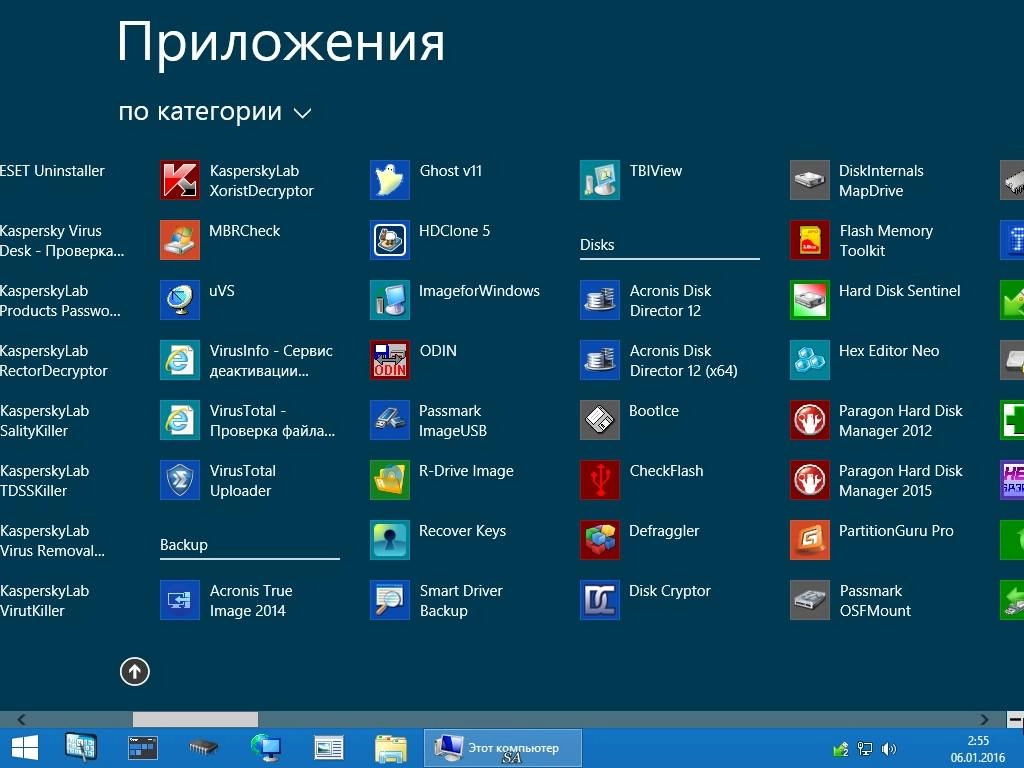The width and height of the screenshot is (1024, 768).
Task: Open Acronis Disk Director 12 (x64) icon
Action: pos(600,360)
